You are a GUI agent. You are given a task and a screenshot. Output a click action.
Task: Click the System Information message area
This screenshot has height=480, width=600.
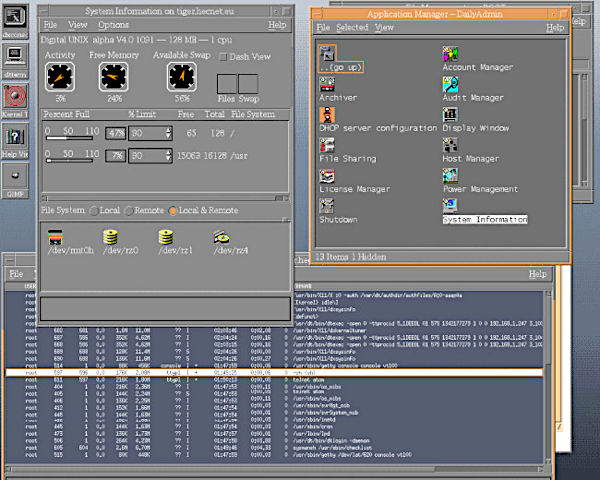pos(165,309)
